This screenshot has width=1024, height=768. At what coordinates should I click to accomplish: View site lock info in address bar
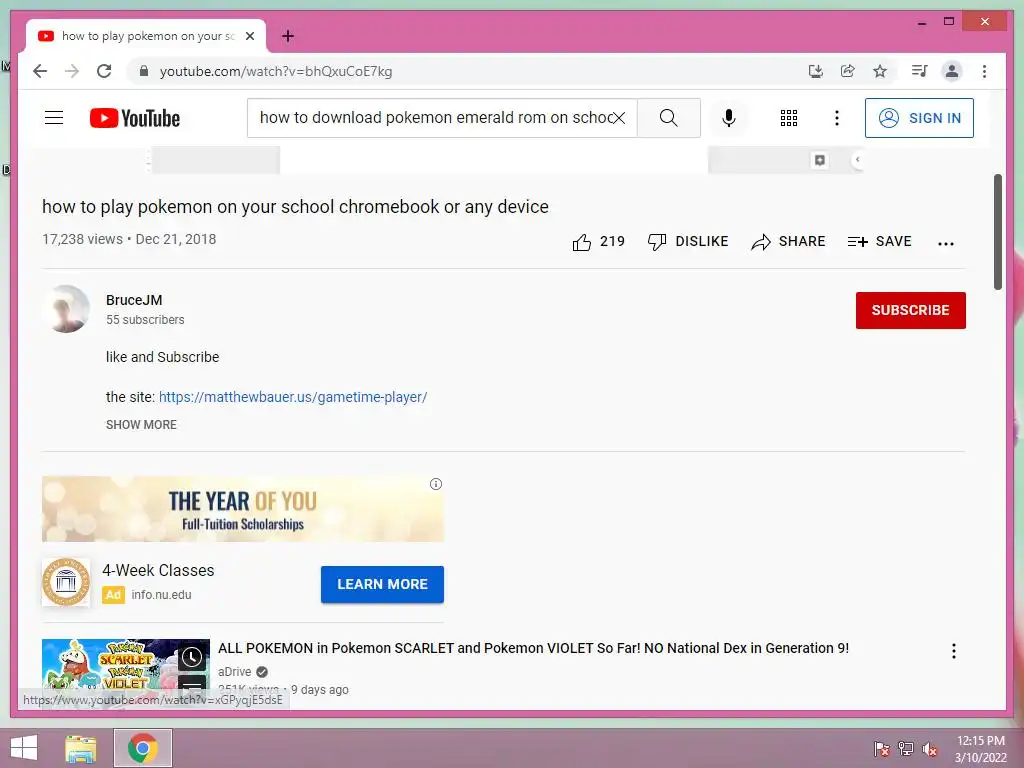pyautogui.click(x=144, y=71)
